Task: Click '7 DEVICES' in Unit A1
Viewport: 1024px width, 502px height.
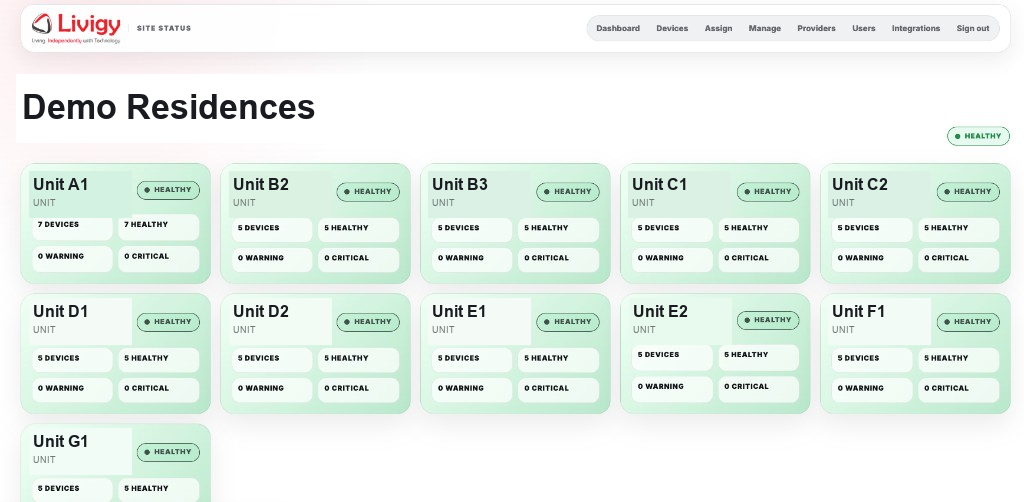Action: [x=72, y=227]
